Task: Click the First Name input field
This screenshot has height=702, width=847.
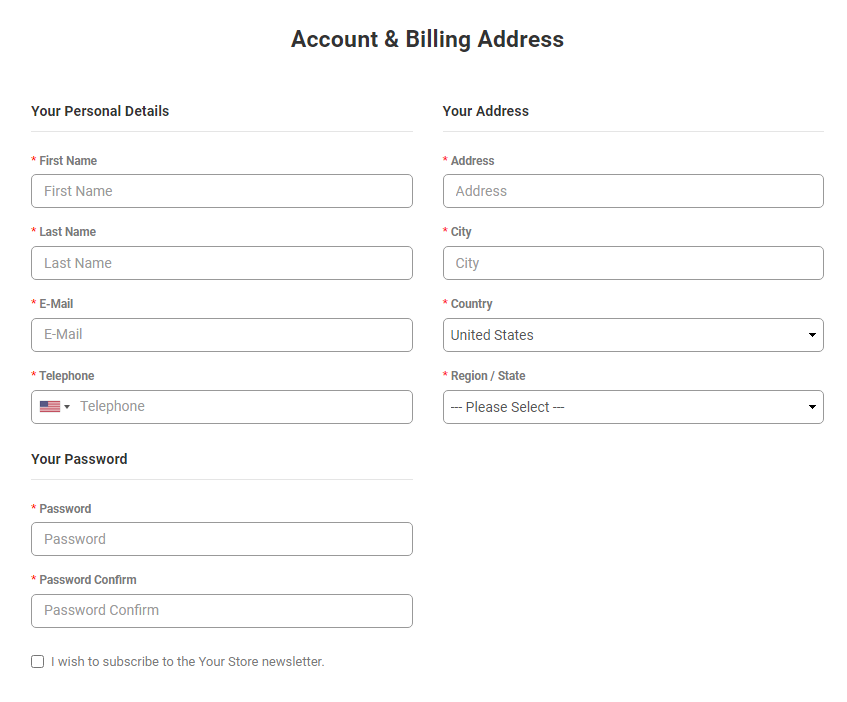Action: 221,191
